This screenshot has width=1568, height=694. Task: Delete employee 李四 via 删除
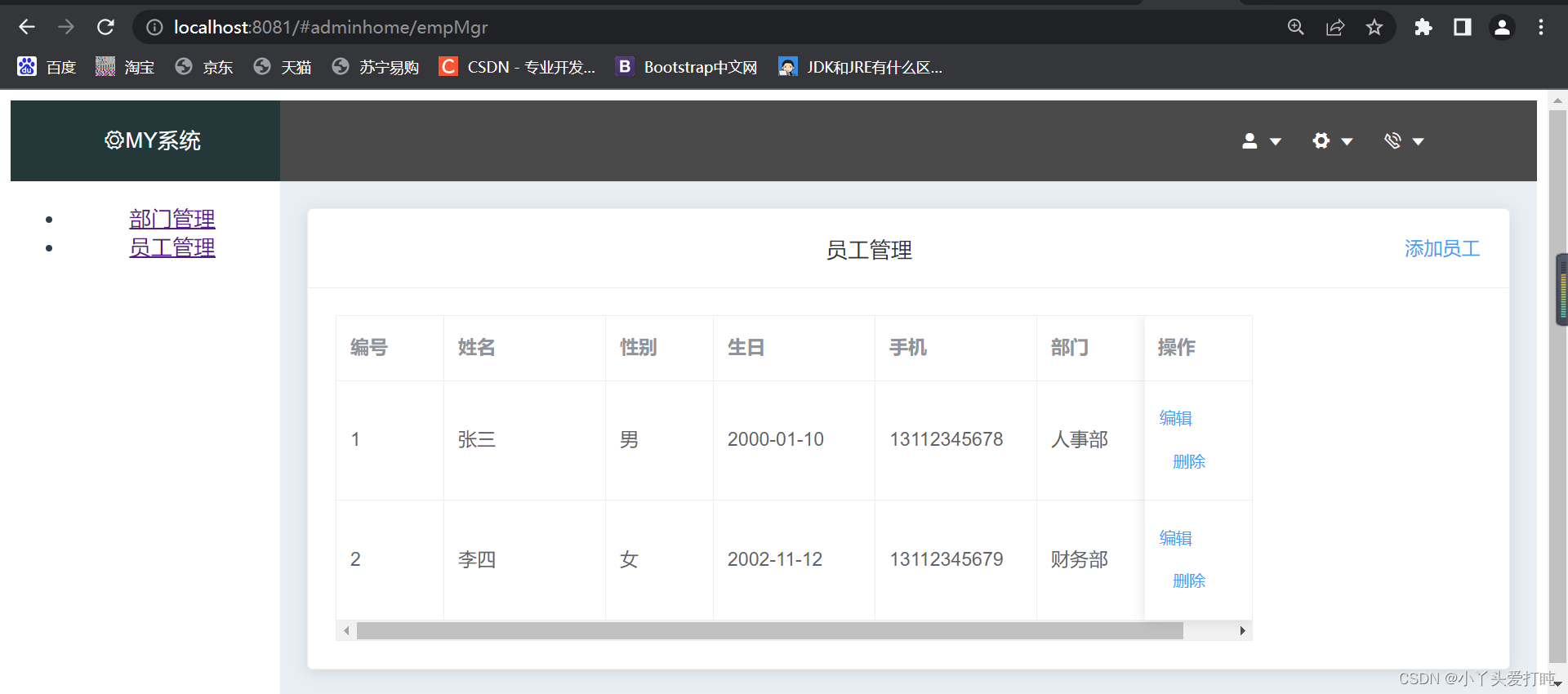pyautogui.click(x=1189, y=581)
